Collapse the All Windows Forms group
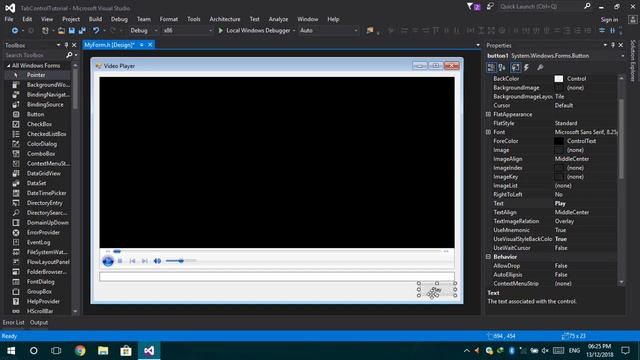This screenshot has width=640, height=360. [x=8, y=66]
